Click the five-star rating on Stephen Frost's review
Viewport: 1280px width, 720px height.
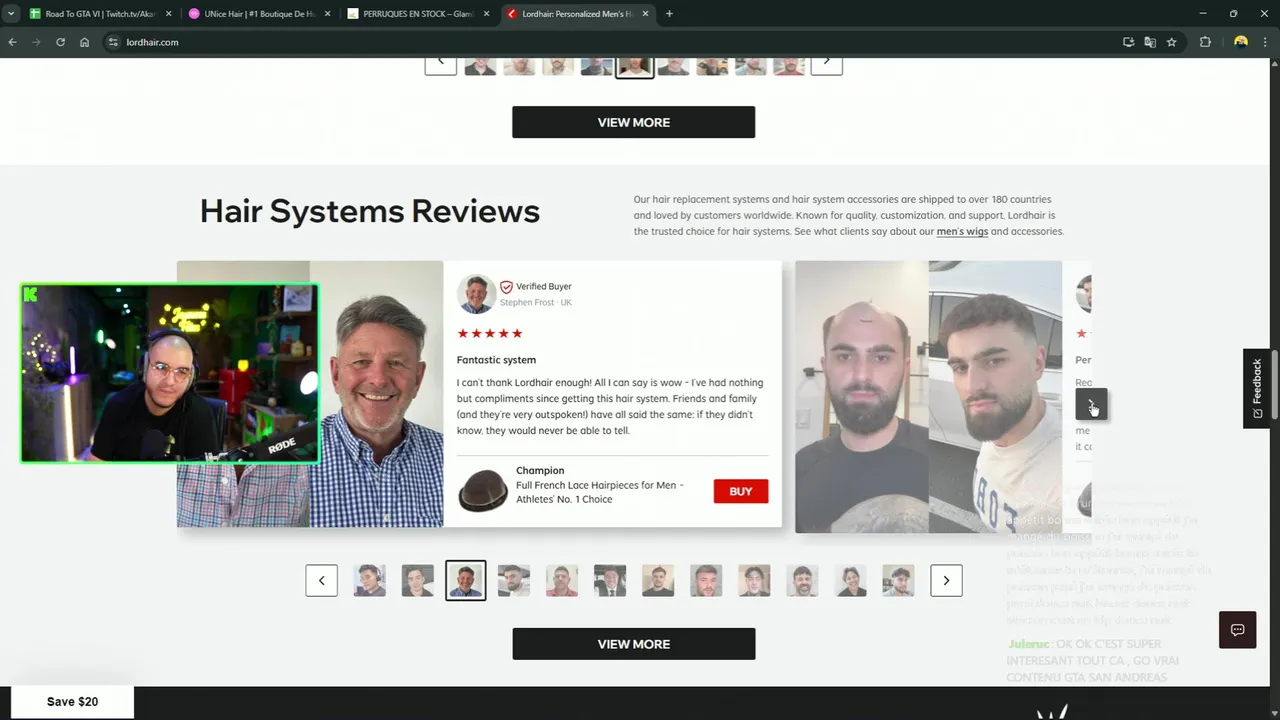point(490,334)
